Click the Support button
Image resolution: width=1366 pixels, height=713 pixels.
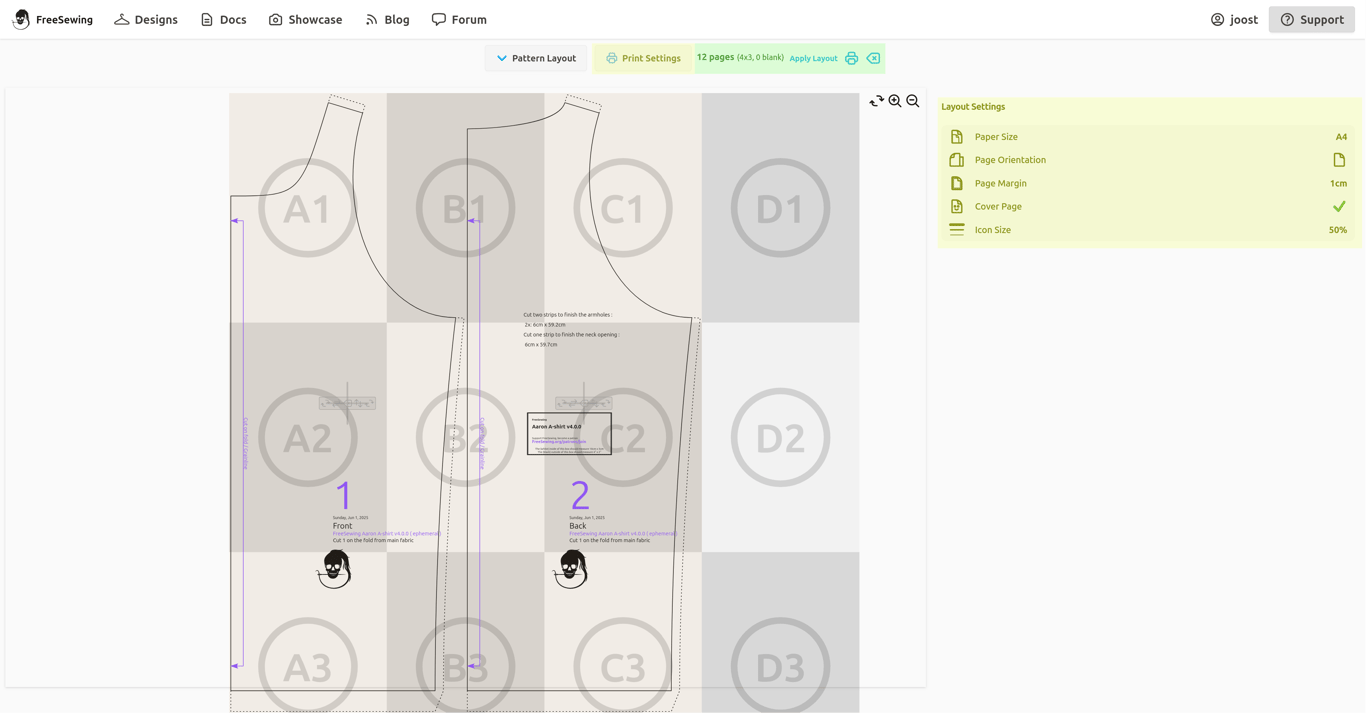(1312, 19)
